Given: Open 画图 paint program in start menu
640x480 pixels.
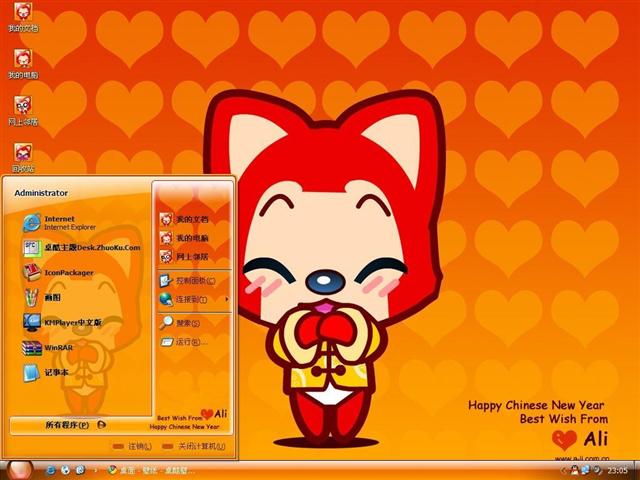Looking at the screenshot, I should 42,298.
